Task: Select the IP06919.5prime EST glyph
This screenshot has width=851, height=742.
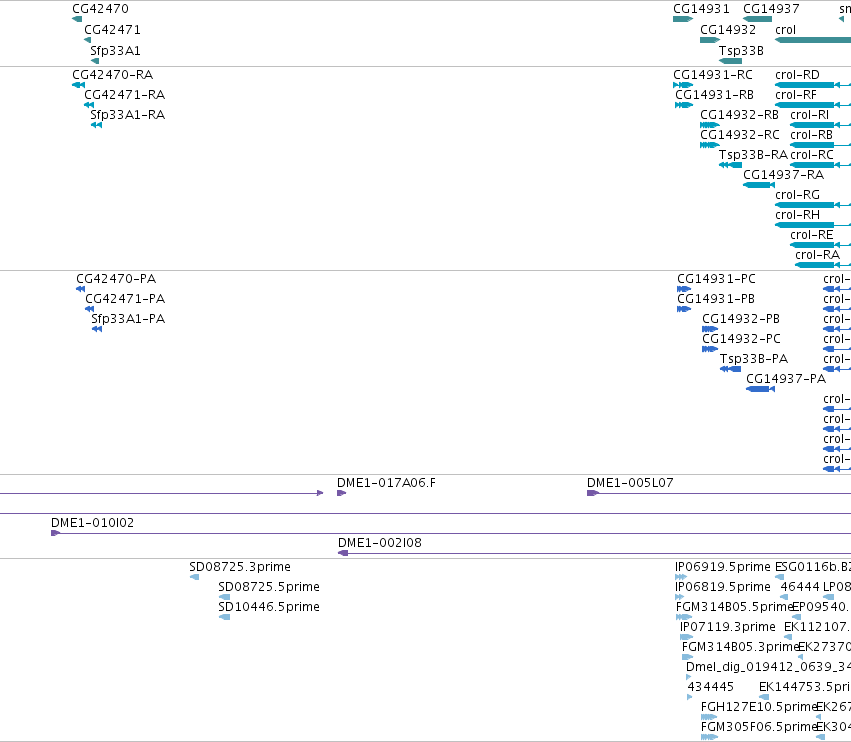Action: tap(681, 577)
